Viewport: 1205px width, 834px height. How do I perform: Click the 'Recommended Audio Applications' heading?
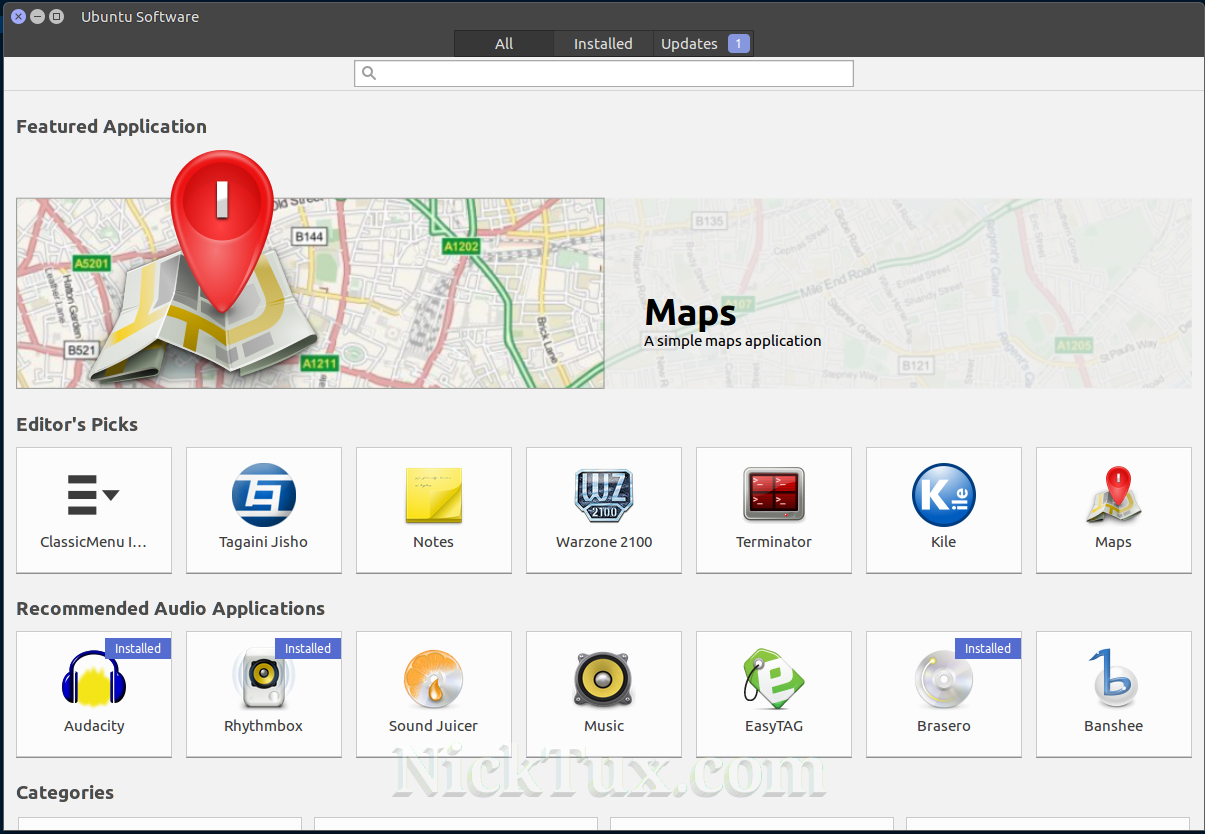point(171,609)
